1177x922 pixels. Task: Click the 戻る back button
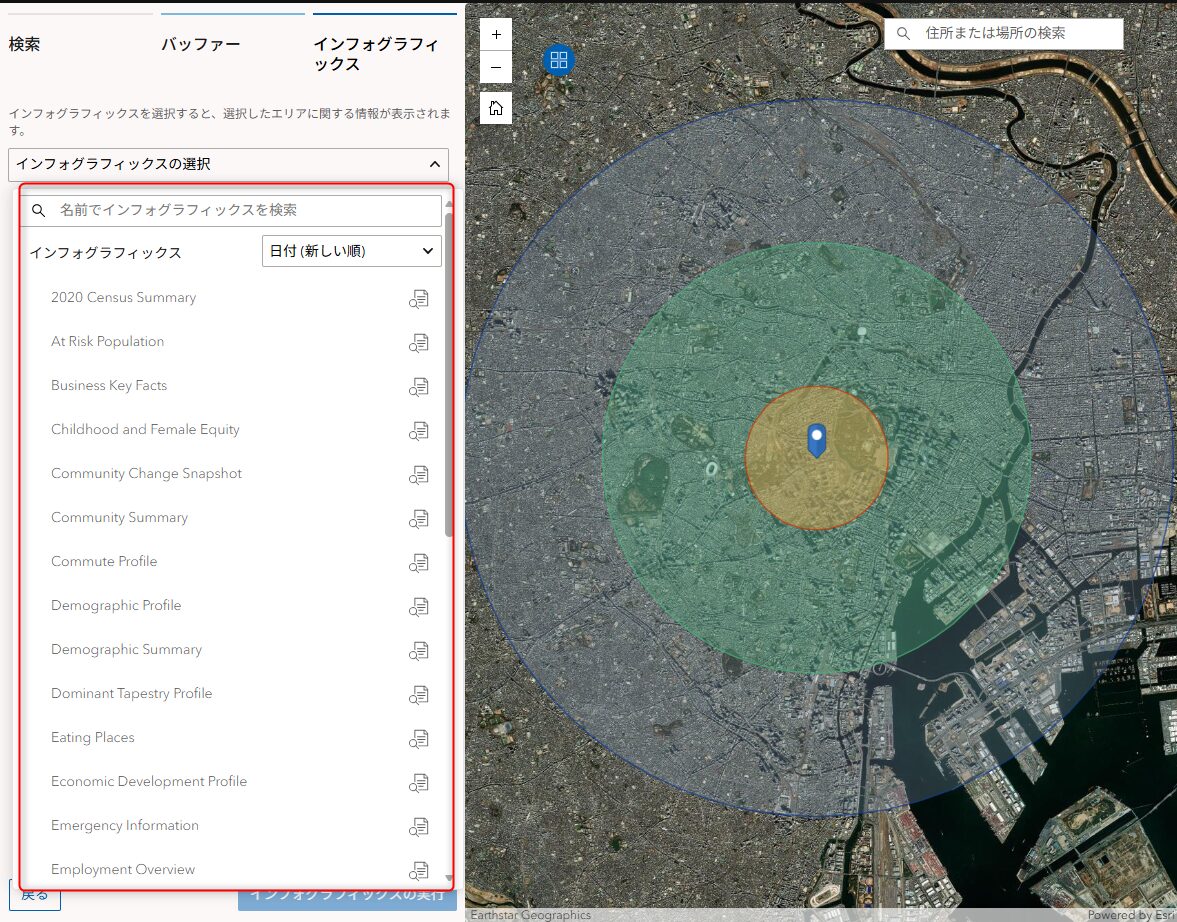(x=35, y=895)
